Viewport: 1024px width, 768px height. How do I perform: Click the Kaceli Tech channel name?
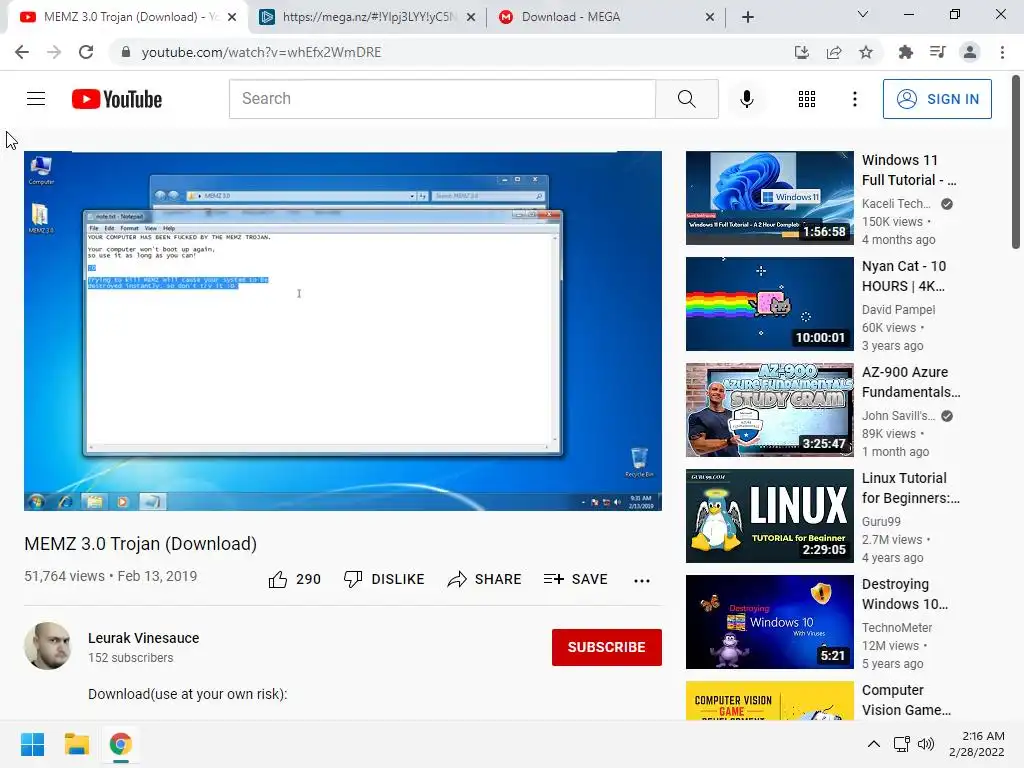[x=896, y=204]
